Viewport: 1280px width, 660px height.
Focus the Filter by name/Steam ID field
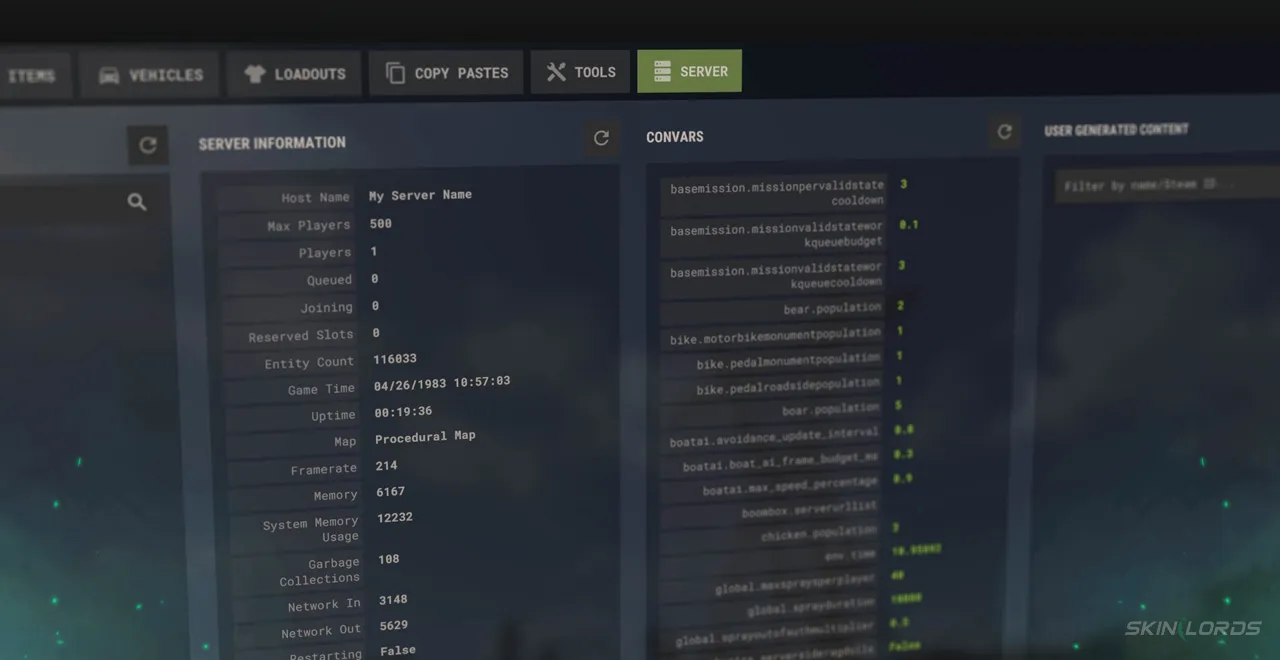1167,185
